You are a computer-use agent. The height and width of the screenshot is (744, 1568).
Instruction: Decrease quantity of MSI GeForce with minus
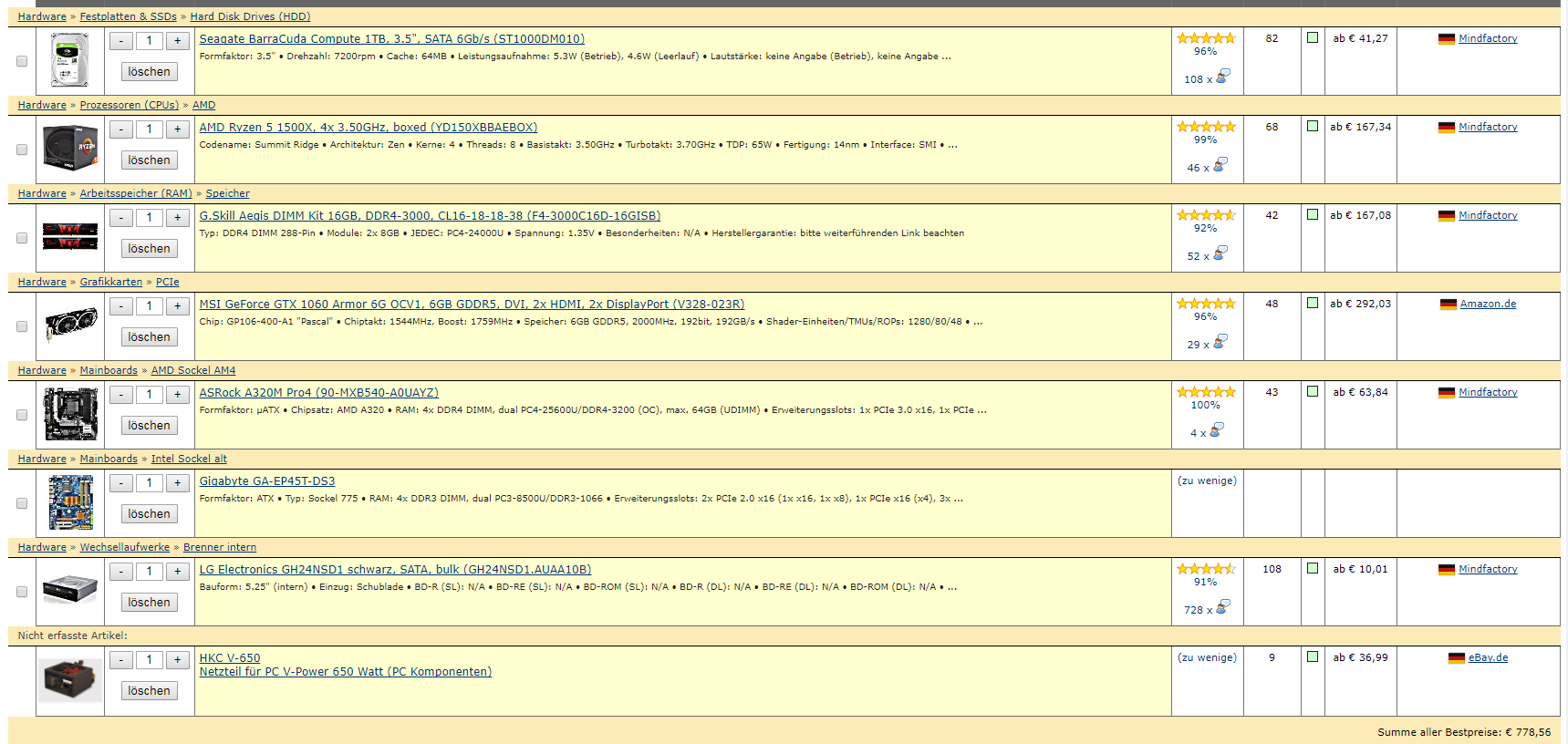point(121,306)
